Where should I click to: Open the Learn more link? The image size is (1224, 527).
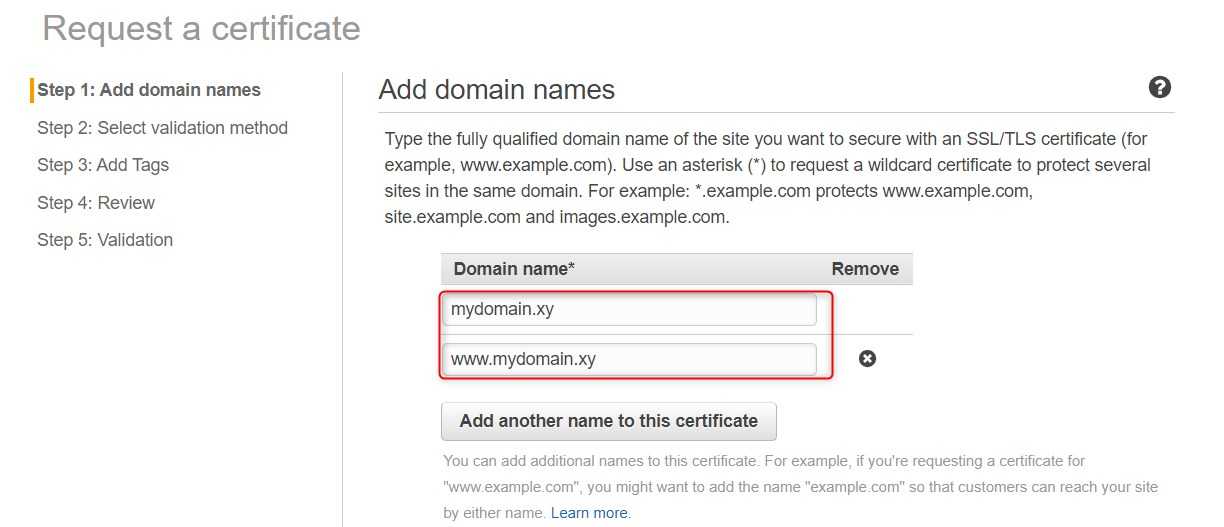(x=589, y=513)
